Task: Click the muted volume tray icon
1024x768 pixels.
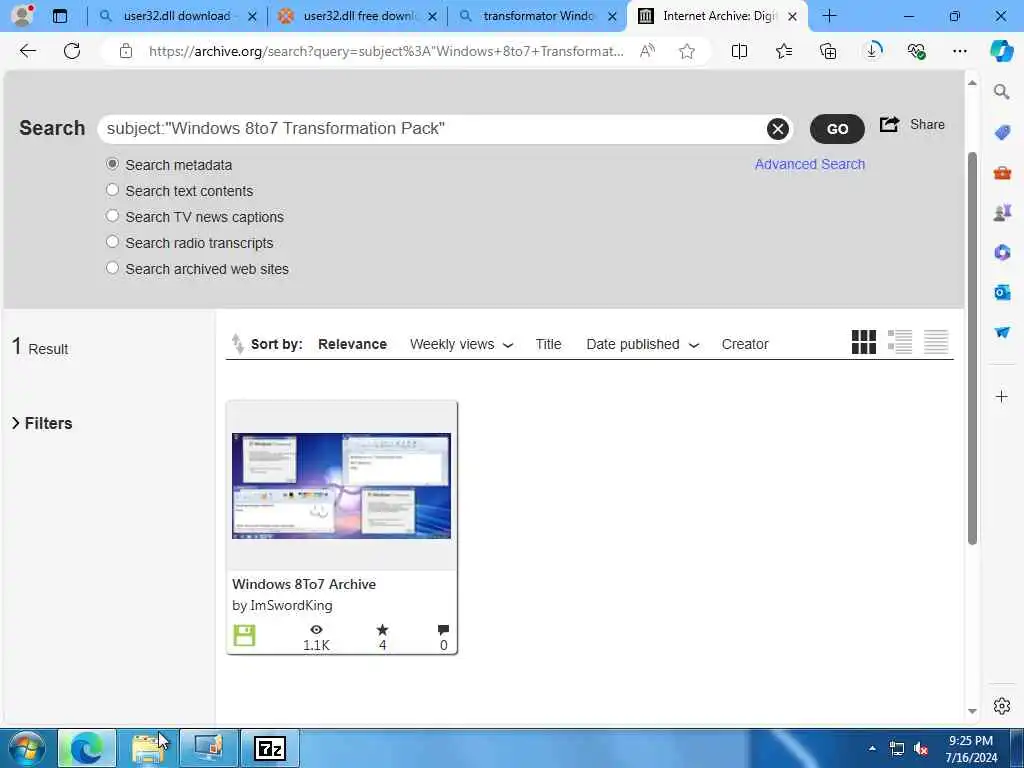Action: point(921,748)
